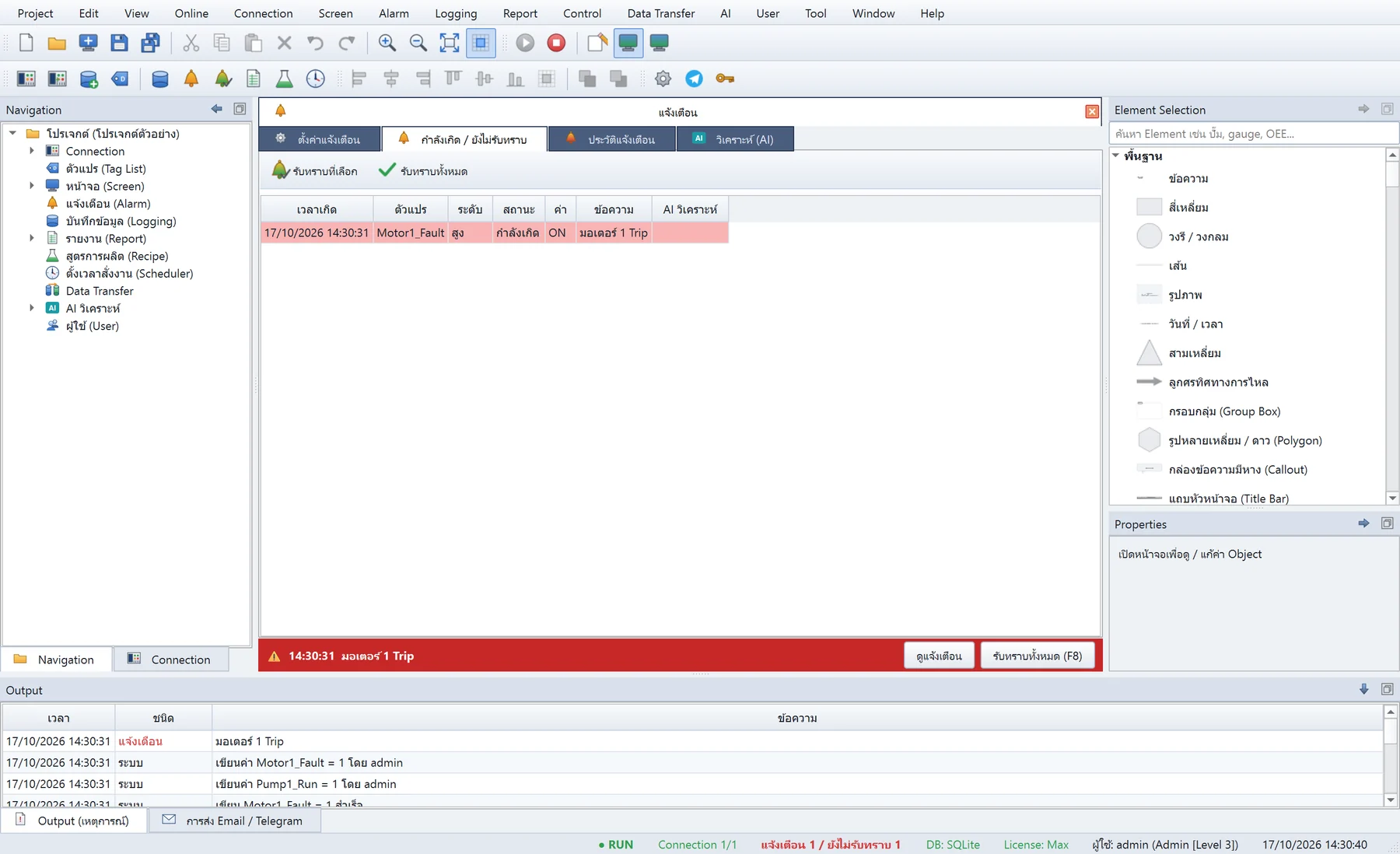Click the Undo arrow toolbar icon
Viewport: 1400px width, 854px height.
coord(315,43)
